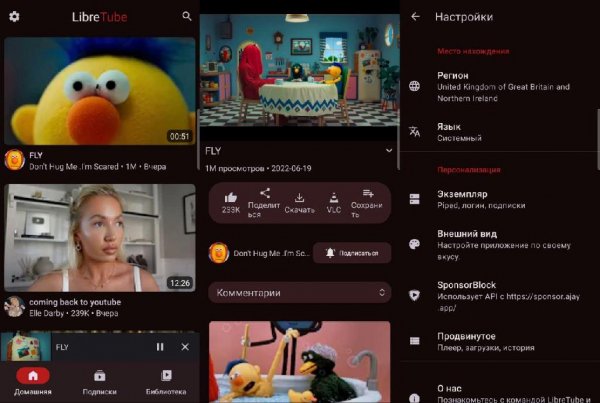Click the shield icon beside SponsorBlock
The width and height of the screenshot is (600, 403).
coord(414,295)
